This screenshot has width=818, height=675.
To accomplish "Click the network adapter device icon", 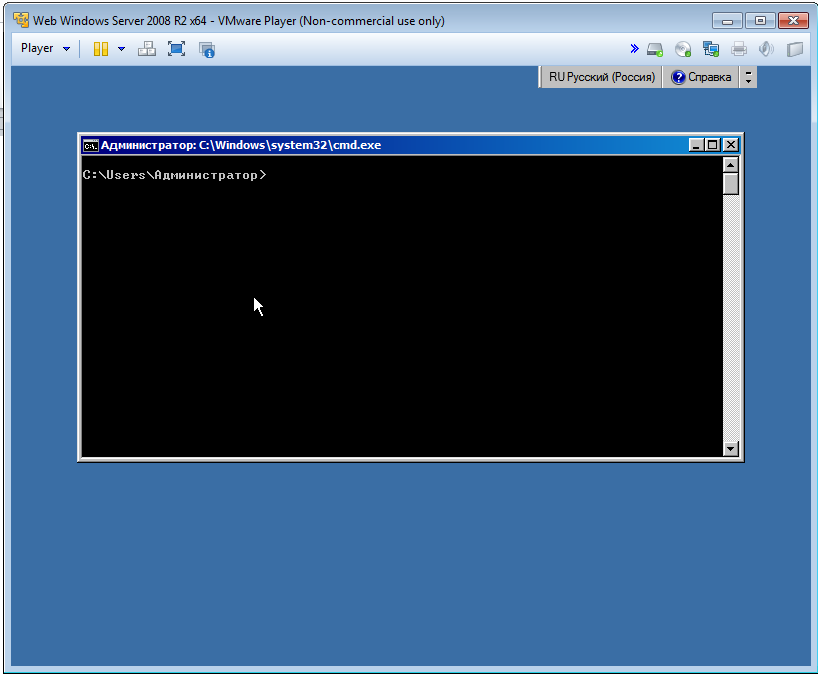I will coord(711,50).
